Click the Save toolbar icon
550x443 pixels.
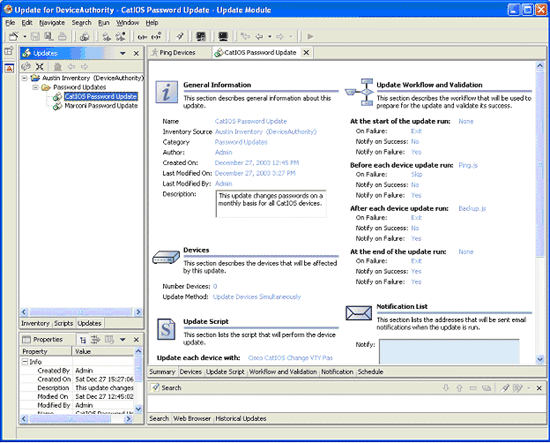point(35,36)
